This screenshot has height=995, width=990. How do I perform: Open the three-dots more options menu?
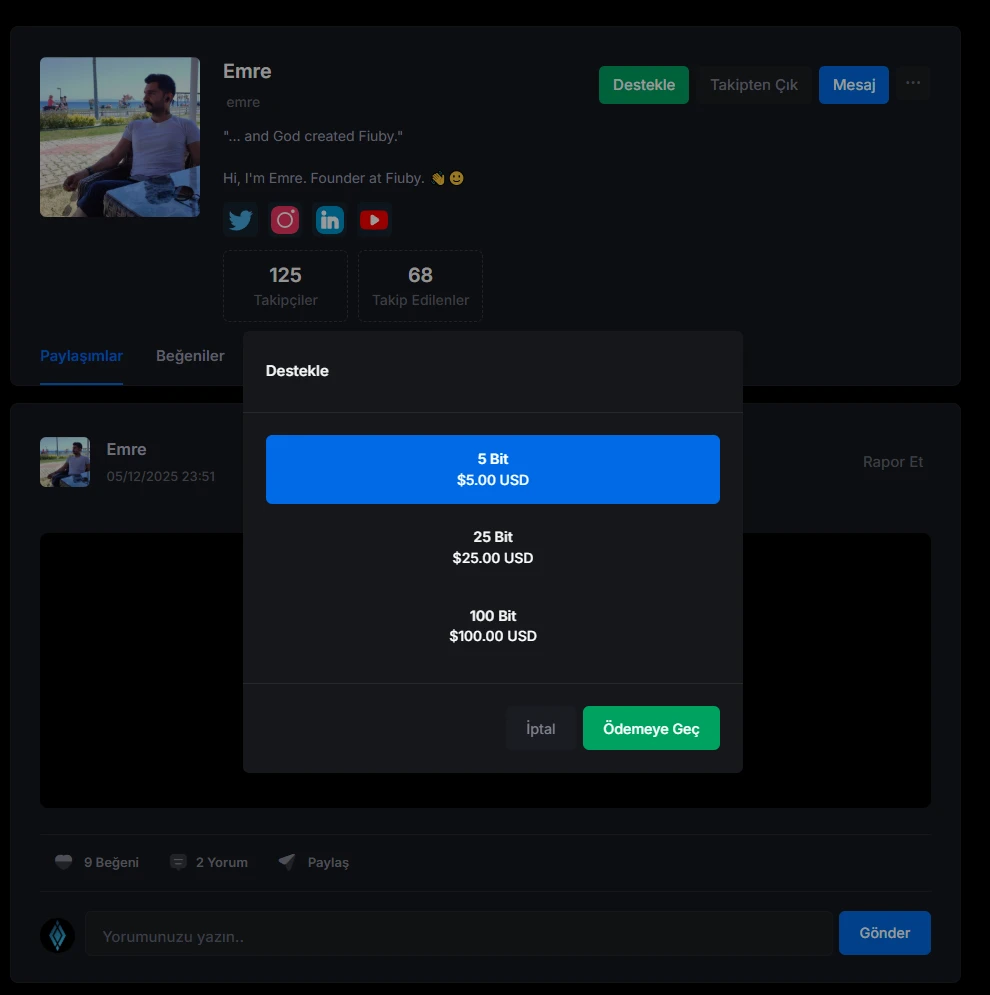pos(913,84)
